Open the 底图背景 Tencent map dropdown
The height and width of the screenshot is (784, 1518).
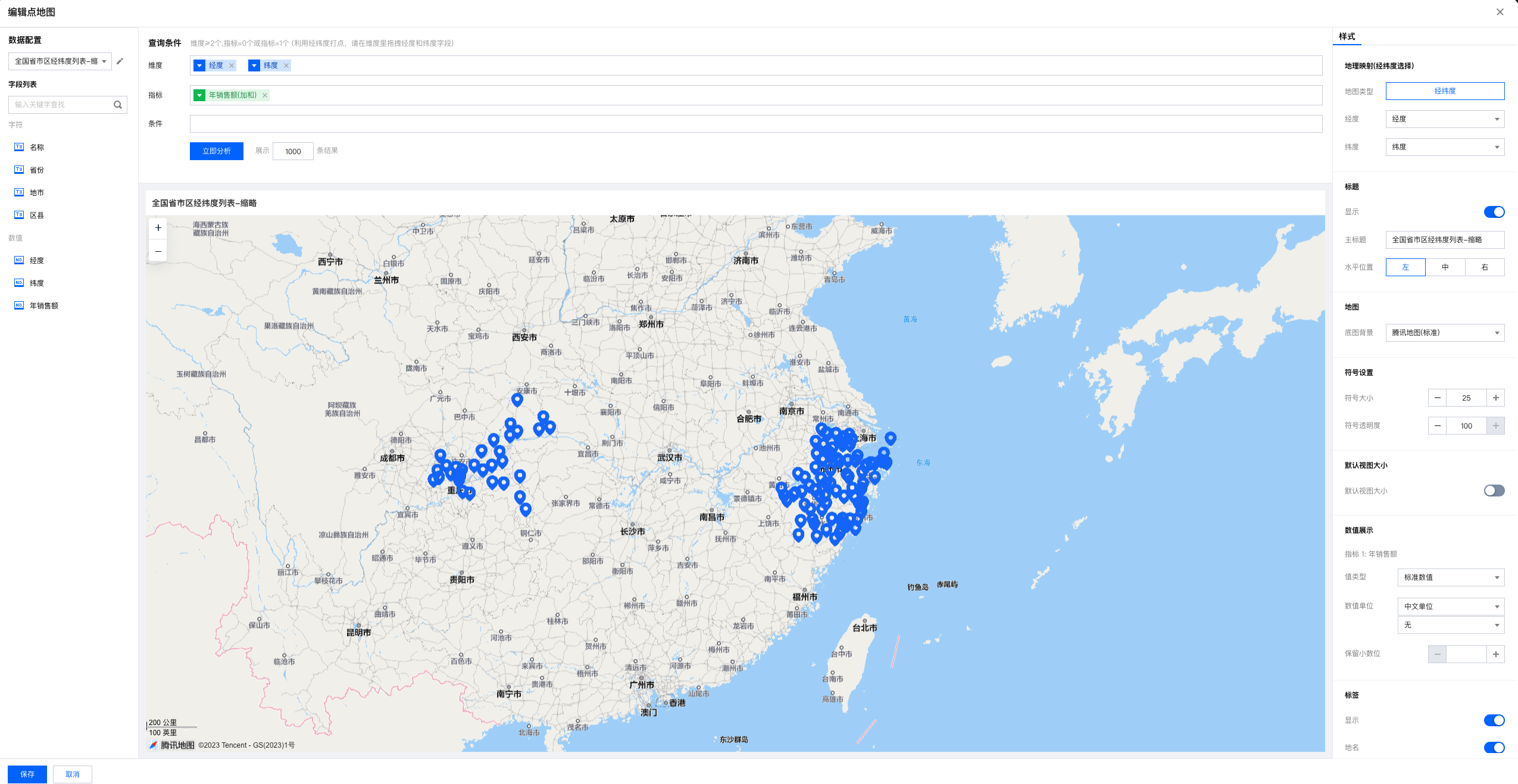pos(1445,333)
